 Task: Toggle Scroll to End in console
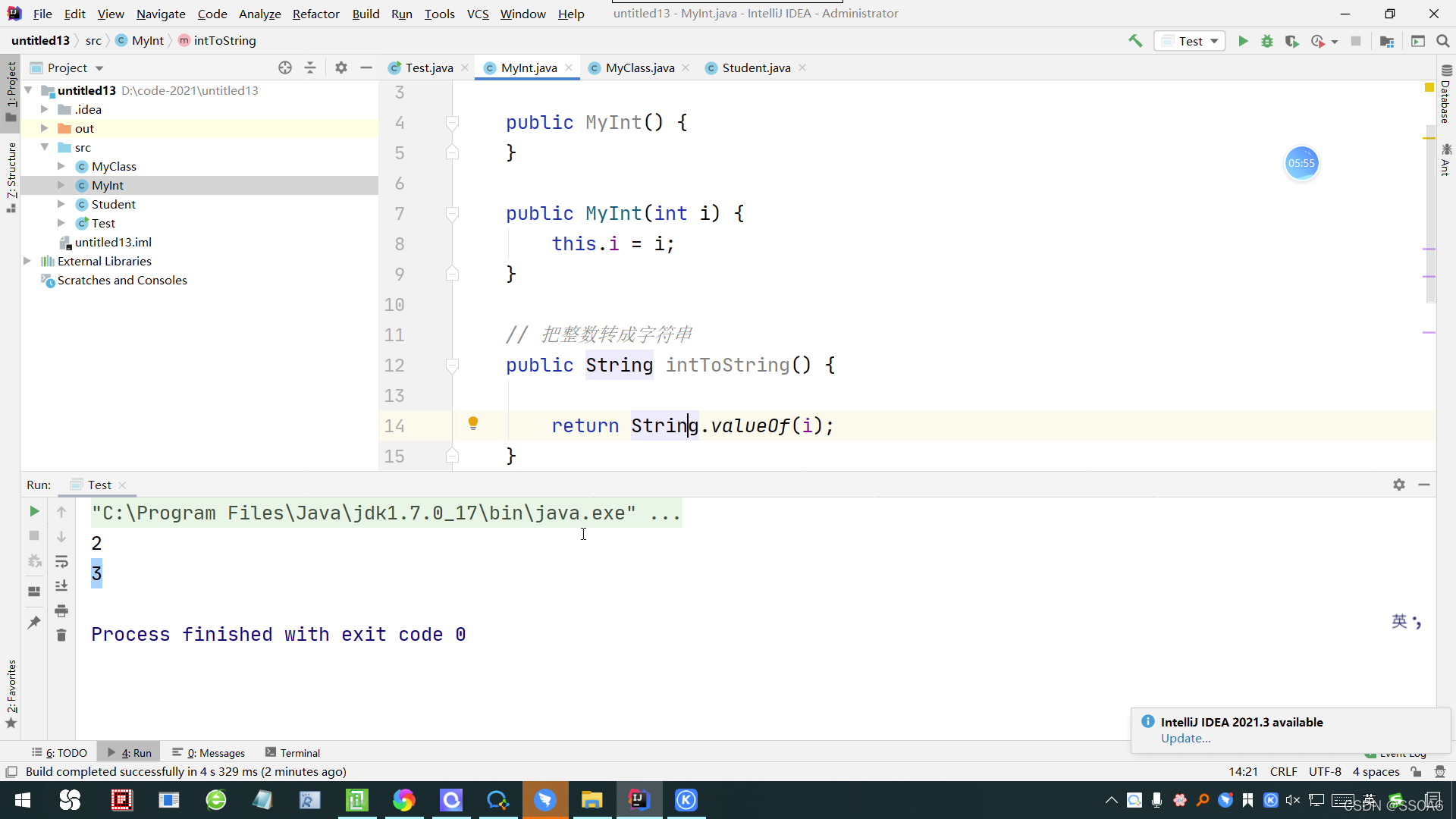point(61,585)
